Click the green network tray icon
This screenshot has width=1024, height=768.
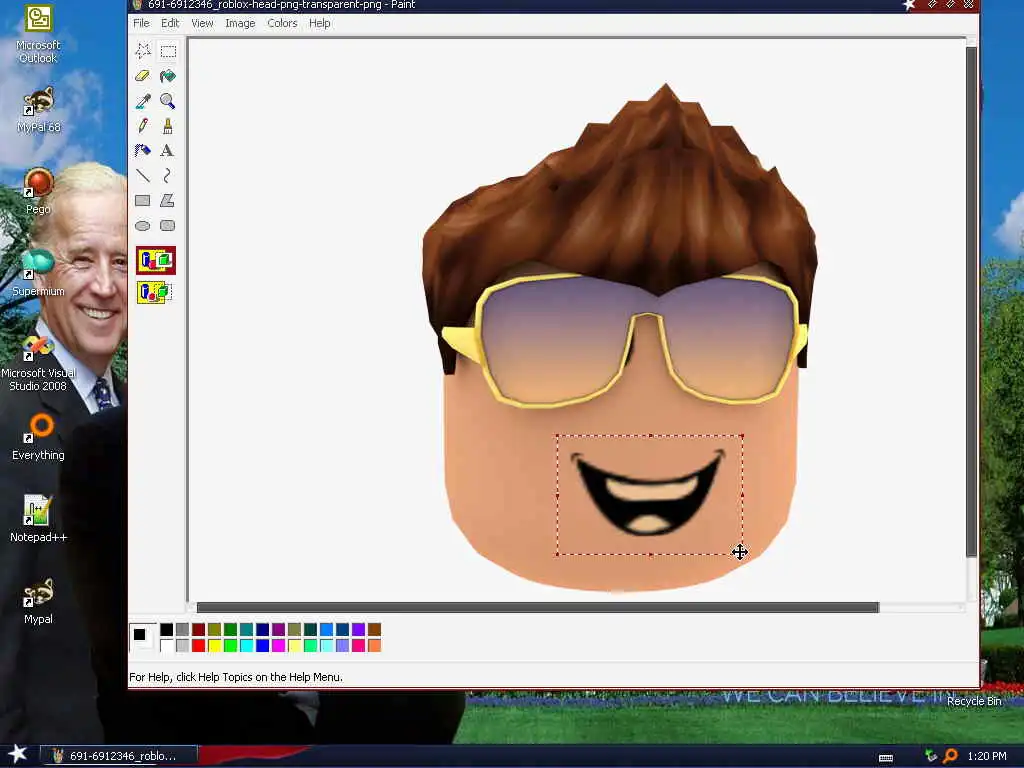pos(931,756)
